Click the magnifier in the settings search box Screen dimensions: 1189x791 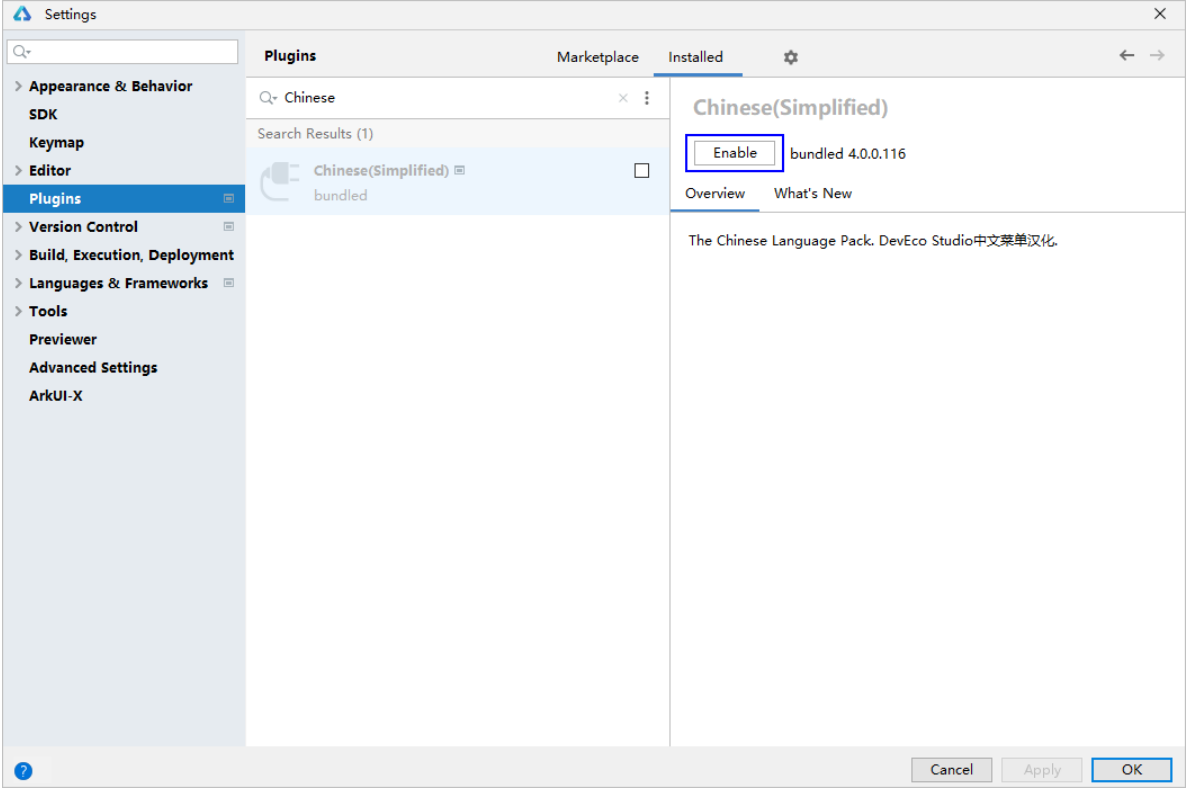pyautogui.click(x=20, y=52)
